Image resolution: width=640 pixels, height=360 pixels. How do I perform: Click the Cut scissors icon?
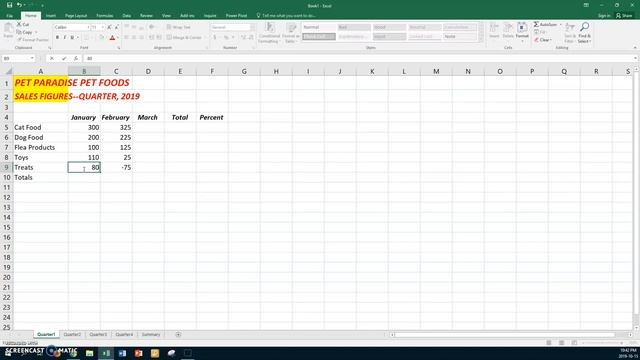[x=19, y=24]
